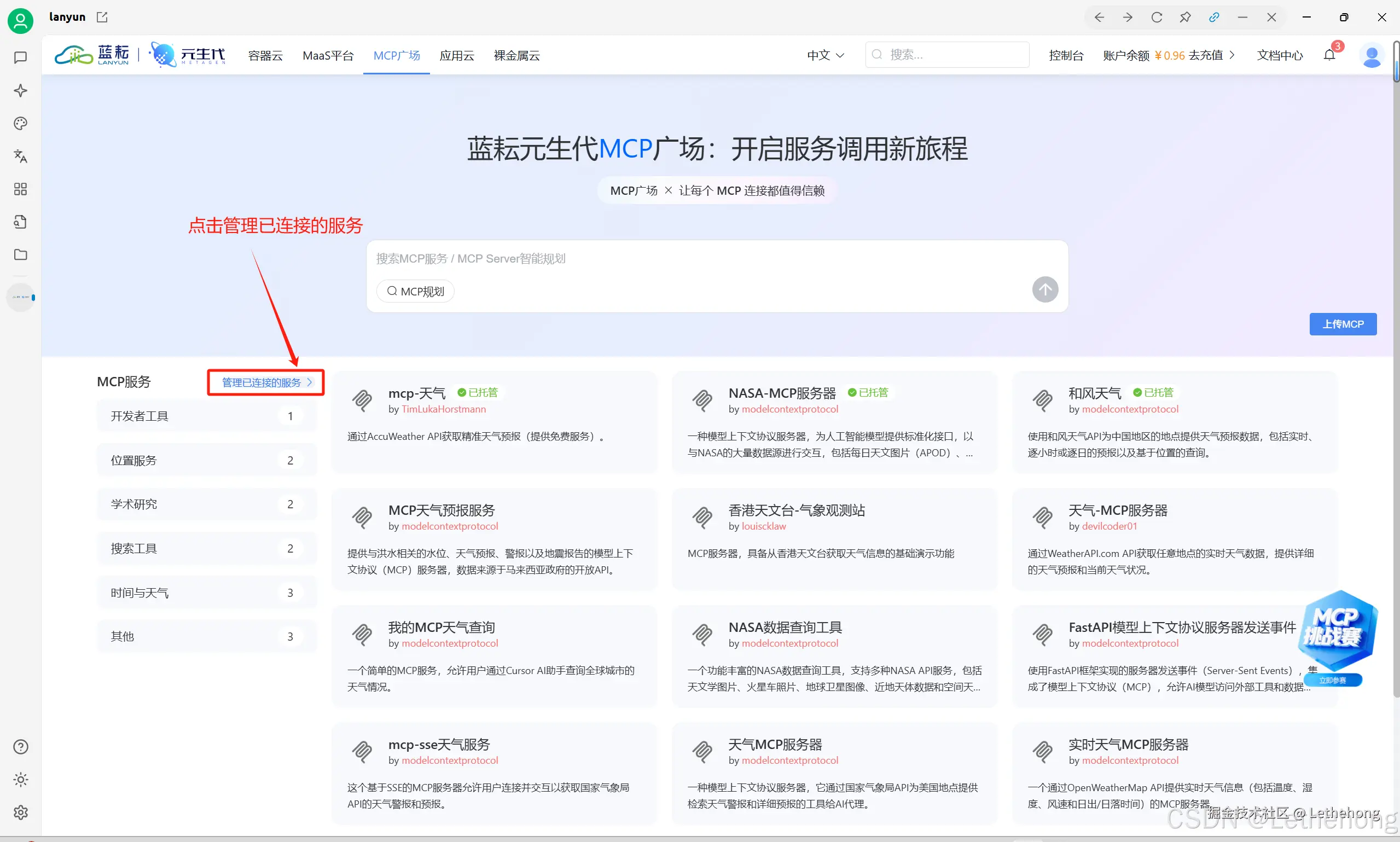Open the help question mark icon
Viewport: 1400px width, 842px height.
tap(20, 747)
